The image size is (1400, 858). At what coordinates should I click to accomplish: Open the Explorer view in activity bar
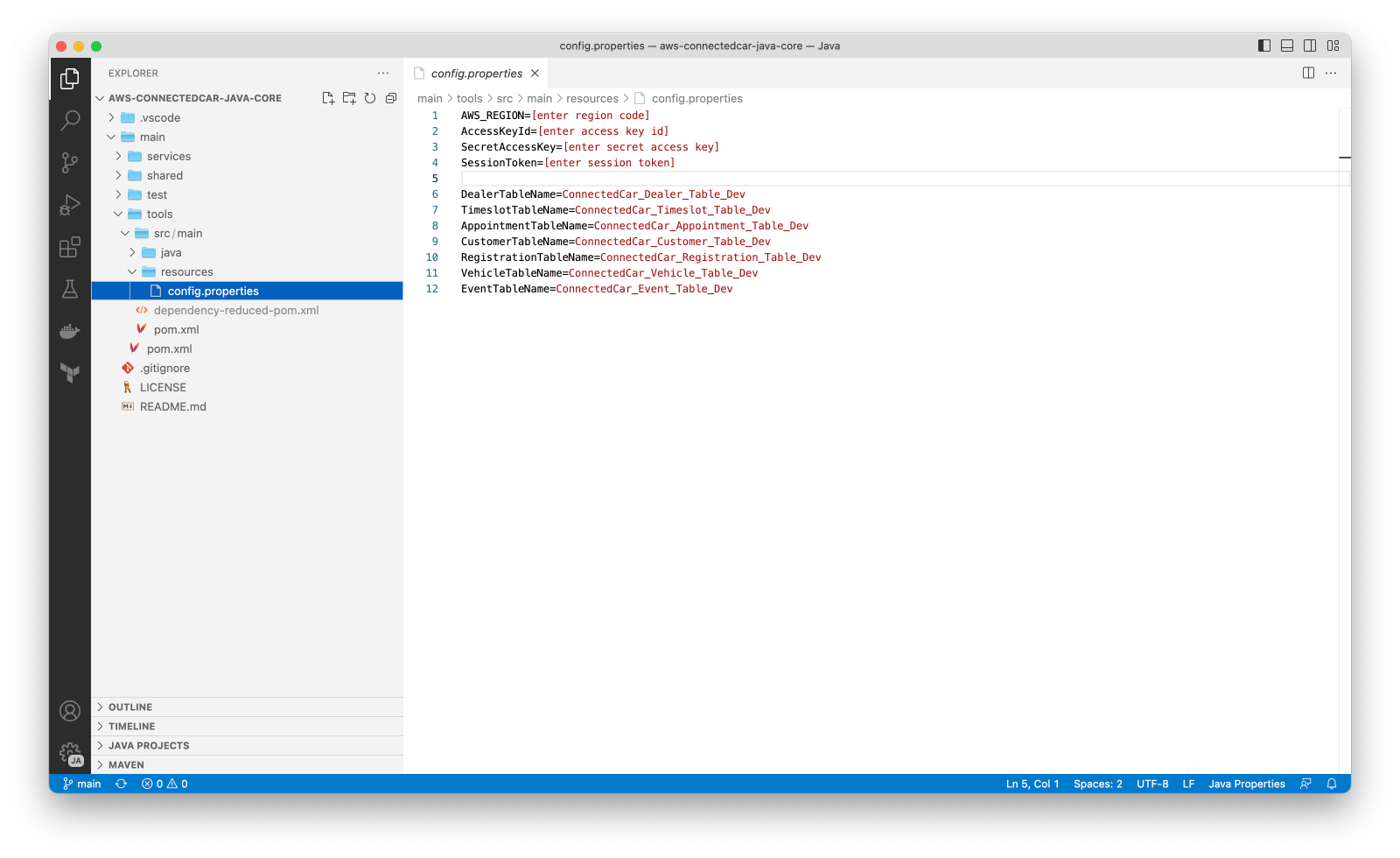tap(70, 79)
